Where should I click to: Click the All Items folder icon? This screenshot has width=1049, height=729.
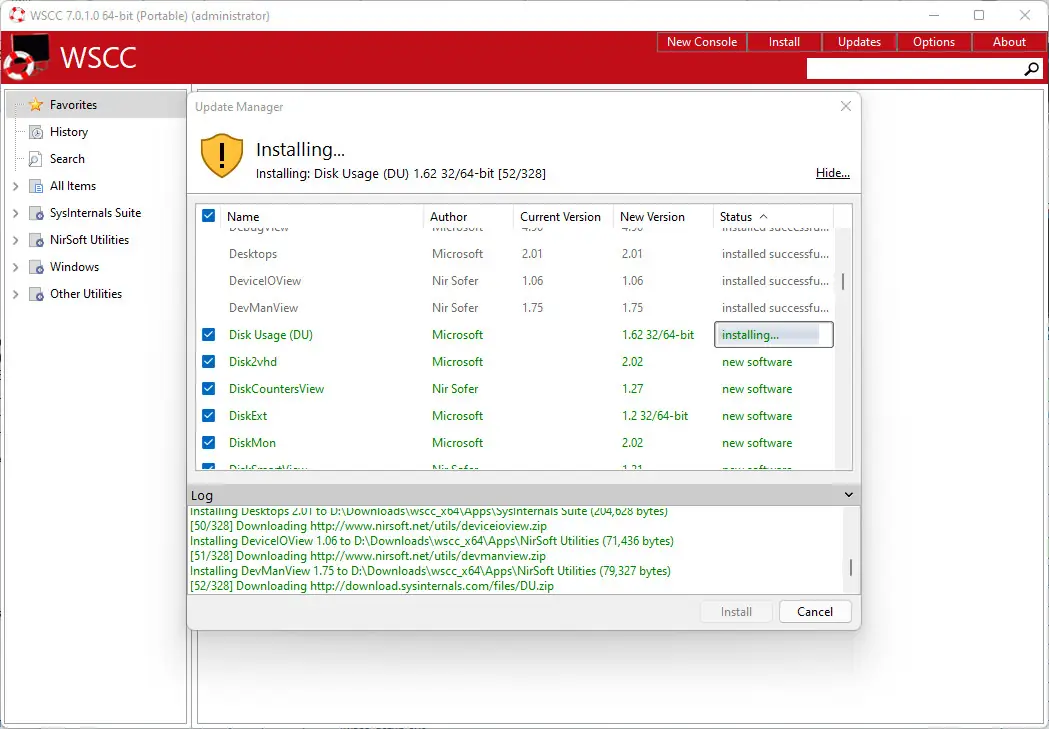pos(36,186)
